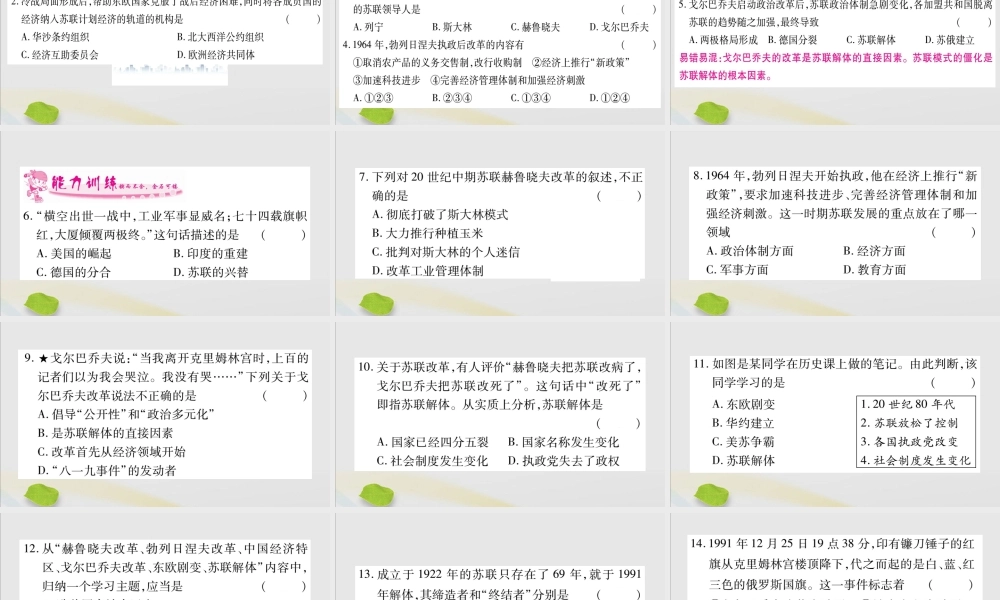Select answer C. ①③④ in question 4

click(x=531, y=98)
